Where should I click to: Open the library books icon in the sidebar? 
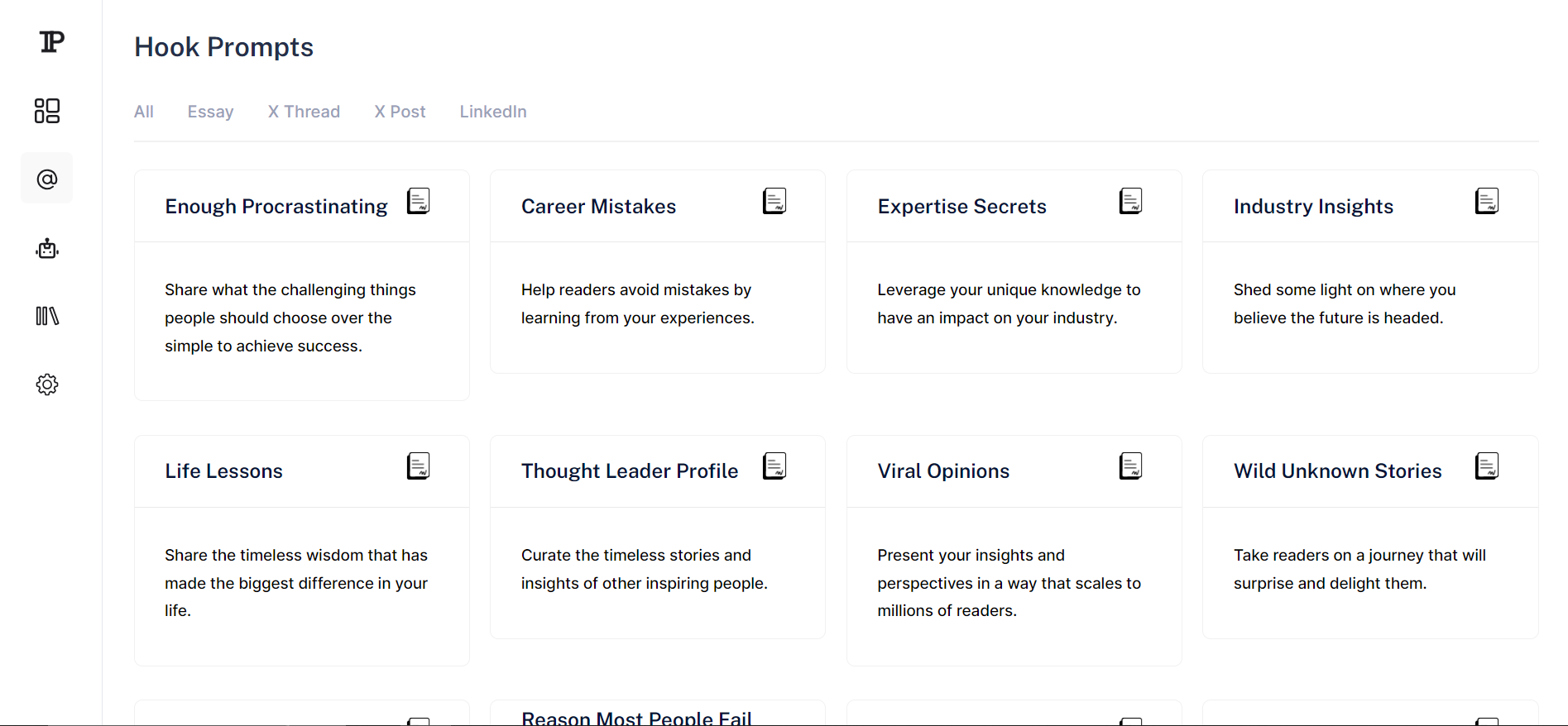click(47, 316)
